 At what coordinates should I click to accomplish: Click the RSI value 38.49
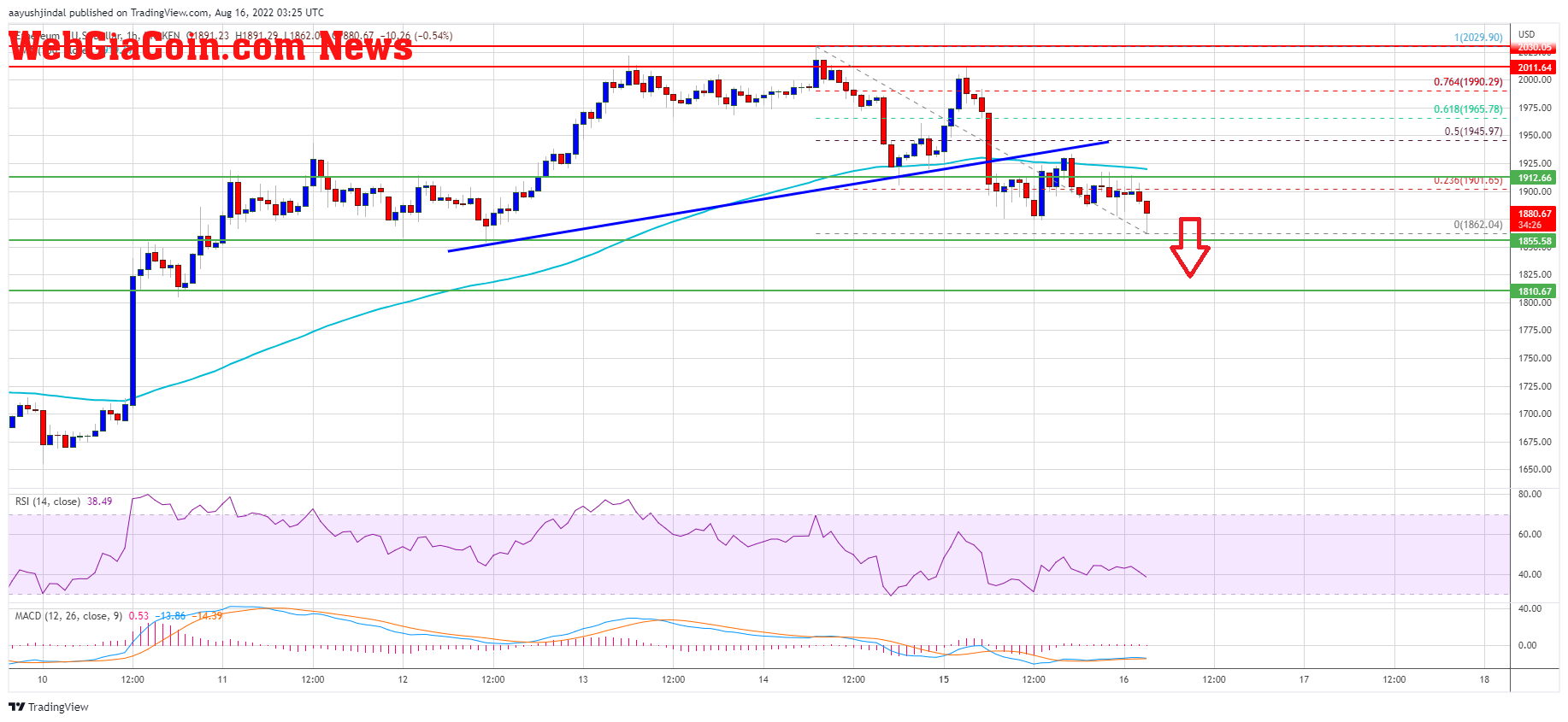point(99,502)
